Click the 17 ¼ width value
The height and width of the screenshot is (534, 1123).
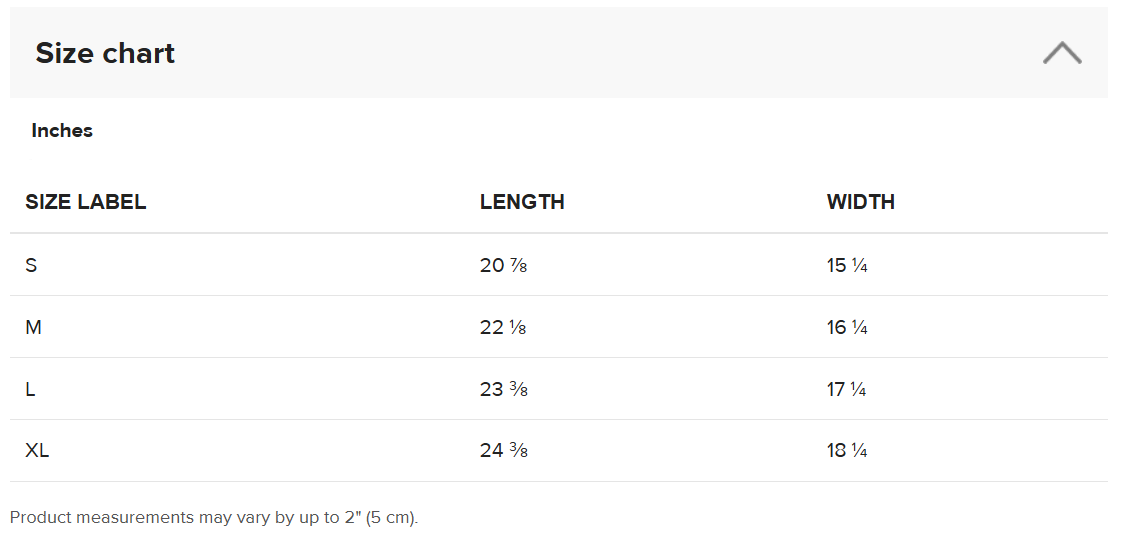tap(846, 390)
